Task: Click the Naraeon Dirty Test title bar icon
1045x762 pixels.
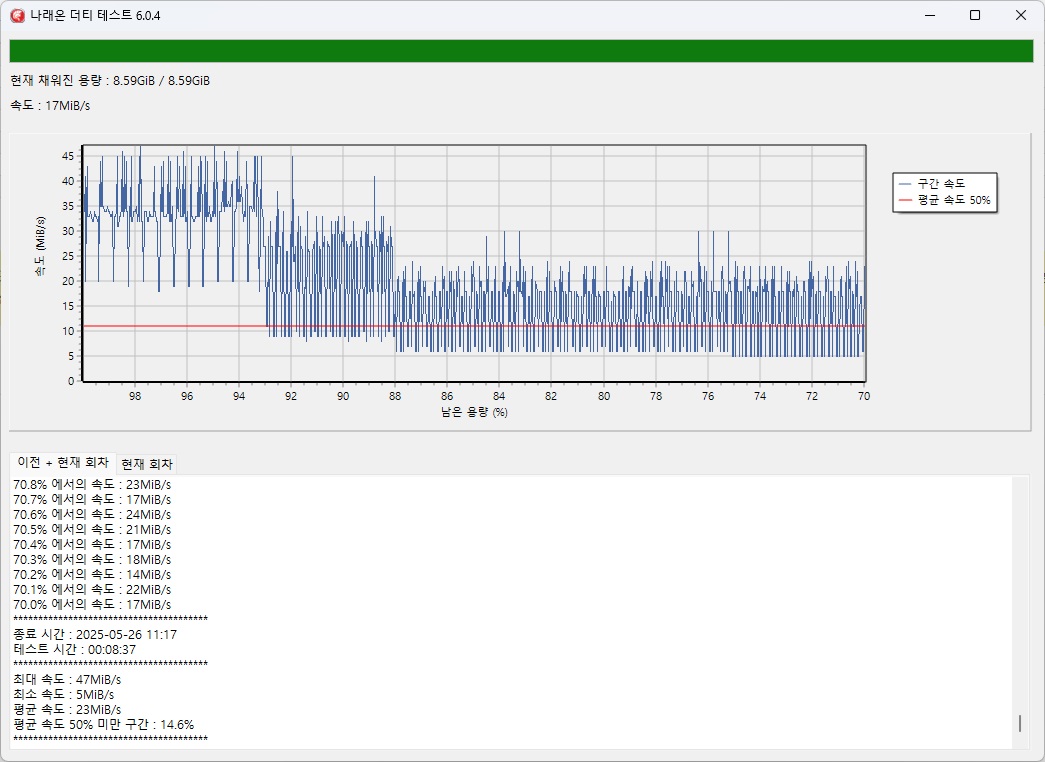Action: pyautogui.click(x=17, y=15)
